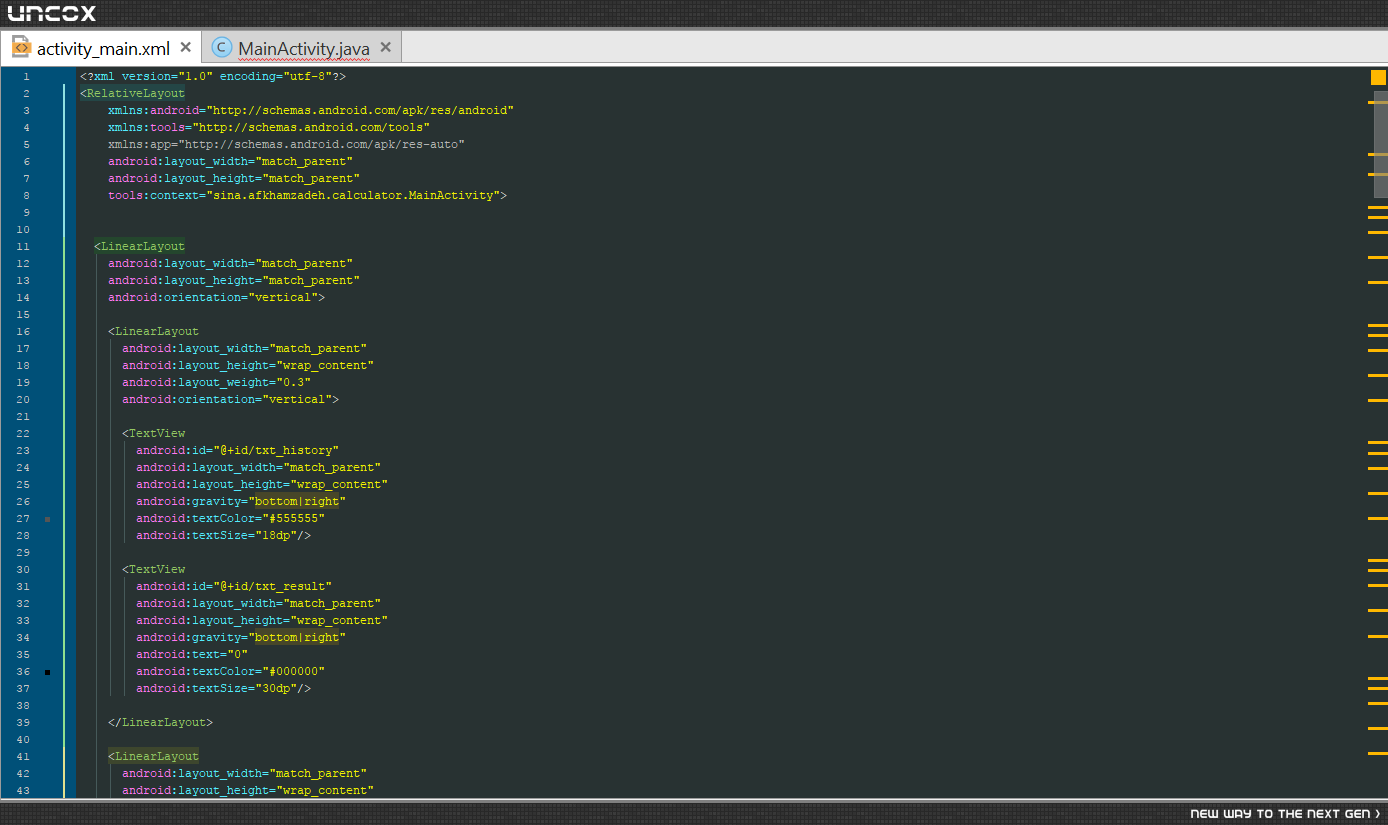The height and width of the screenshot is (825, 1388).
Task: Switch to the activity_main.xml tab
Action: click(103, 48)
